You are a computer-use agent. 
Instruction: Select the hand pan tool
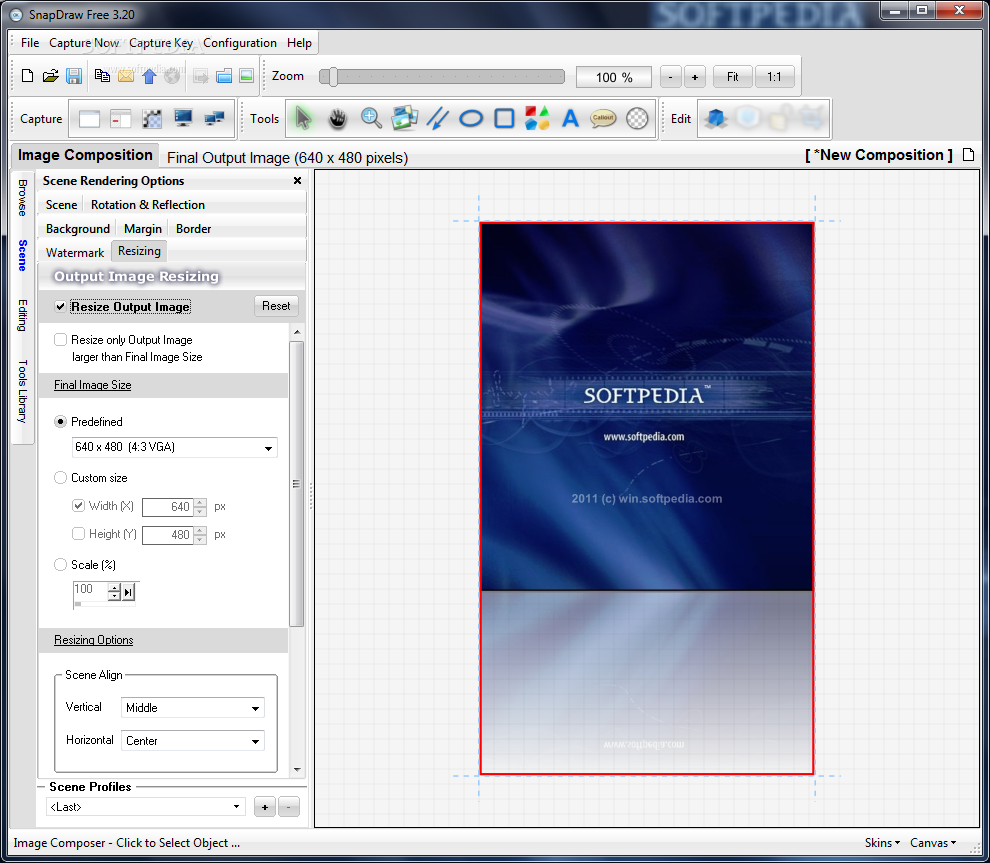coord(338,118)
